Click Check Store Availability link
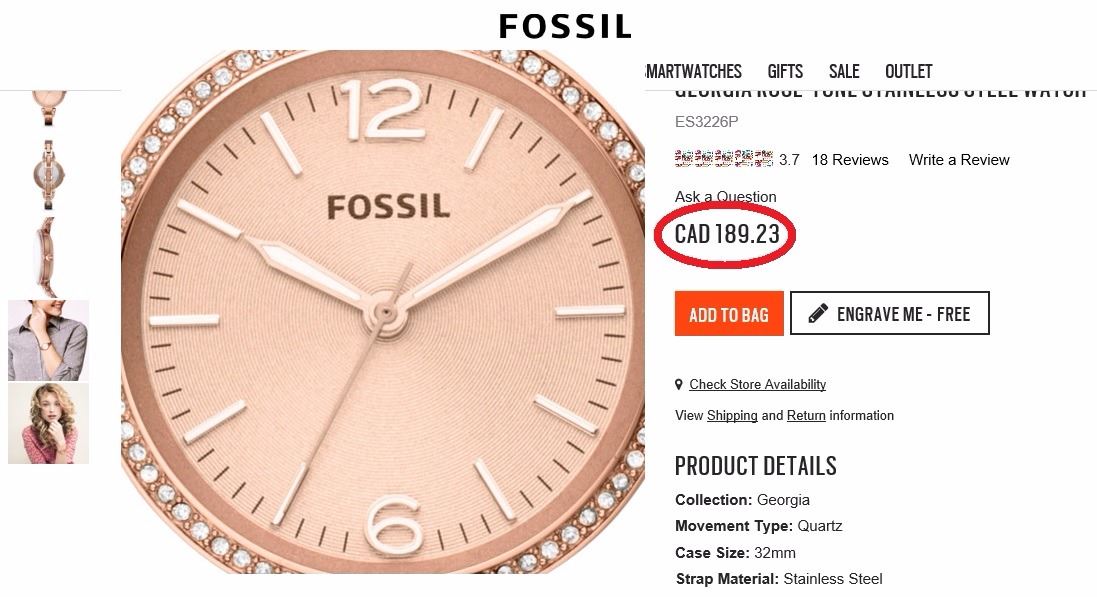This screenshot has width=1097, height=597. coord(757,385)
